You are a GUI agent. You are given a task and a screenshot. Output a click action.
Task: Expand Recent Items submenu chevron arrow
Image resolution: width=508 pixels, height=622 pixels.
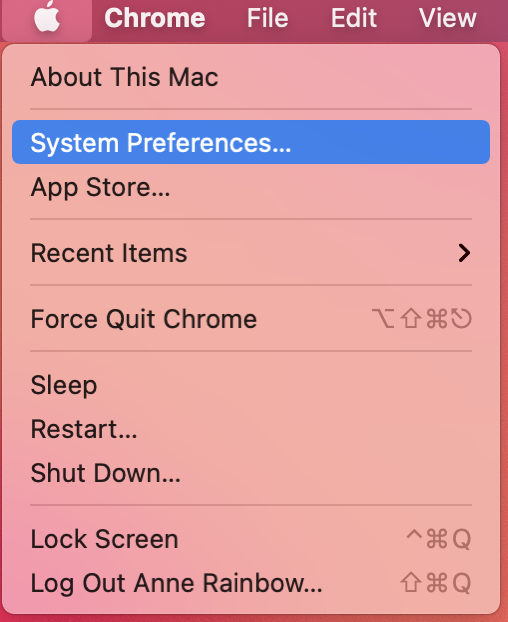coord(464,253)
